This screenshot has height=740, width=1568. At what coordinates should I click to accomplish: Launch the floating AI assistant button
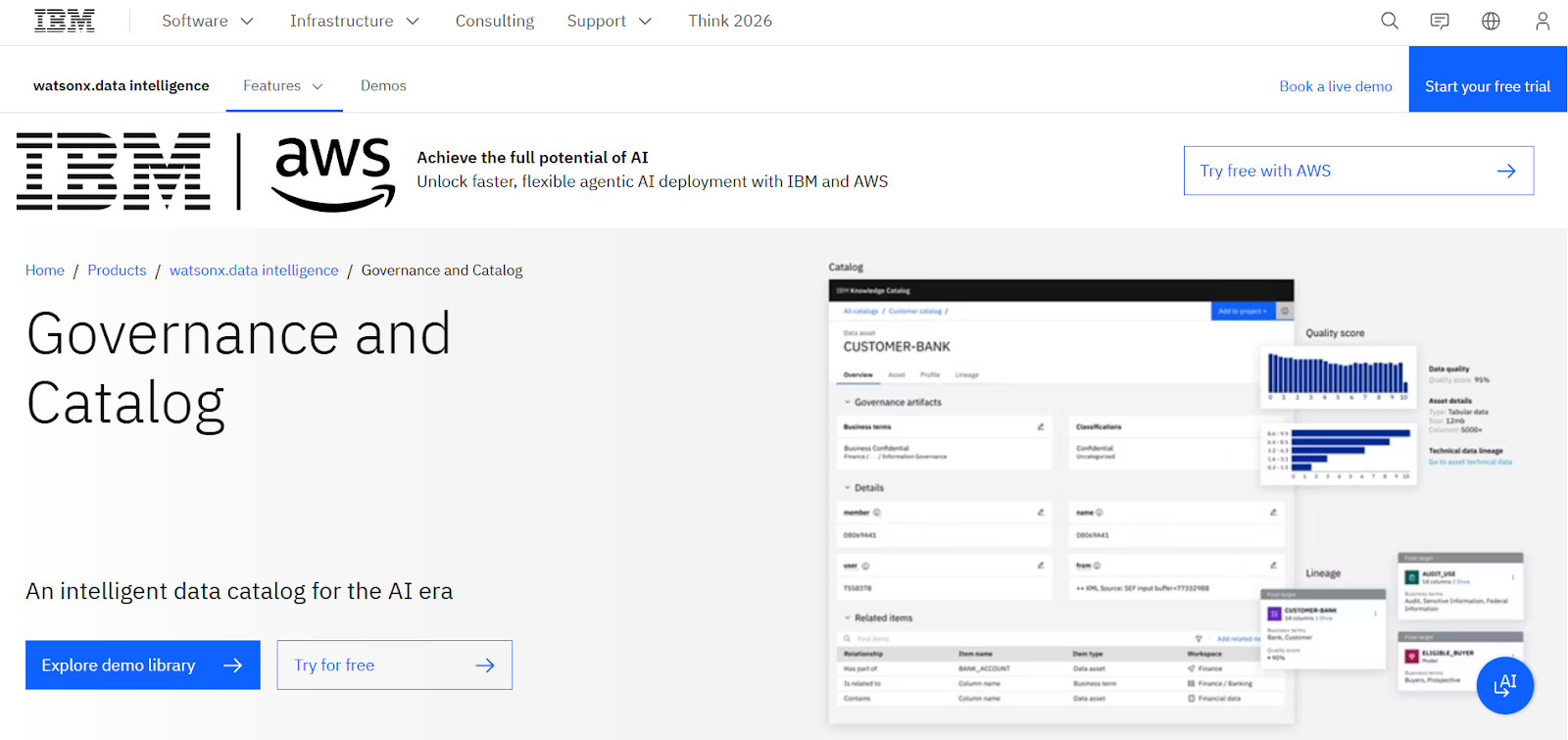pyautogui.click(x=1505, y=685)
